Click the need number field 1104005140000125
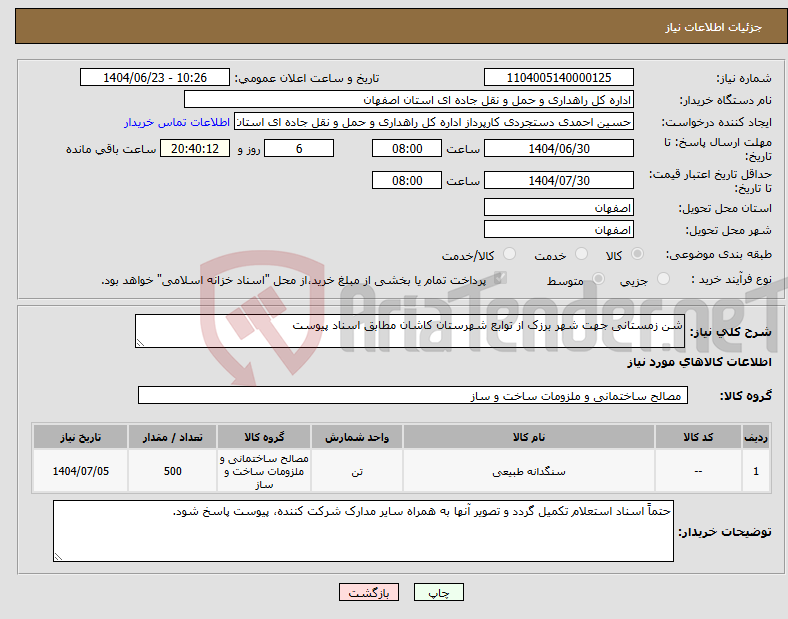 click(x=559, y=77)
